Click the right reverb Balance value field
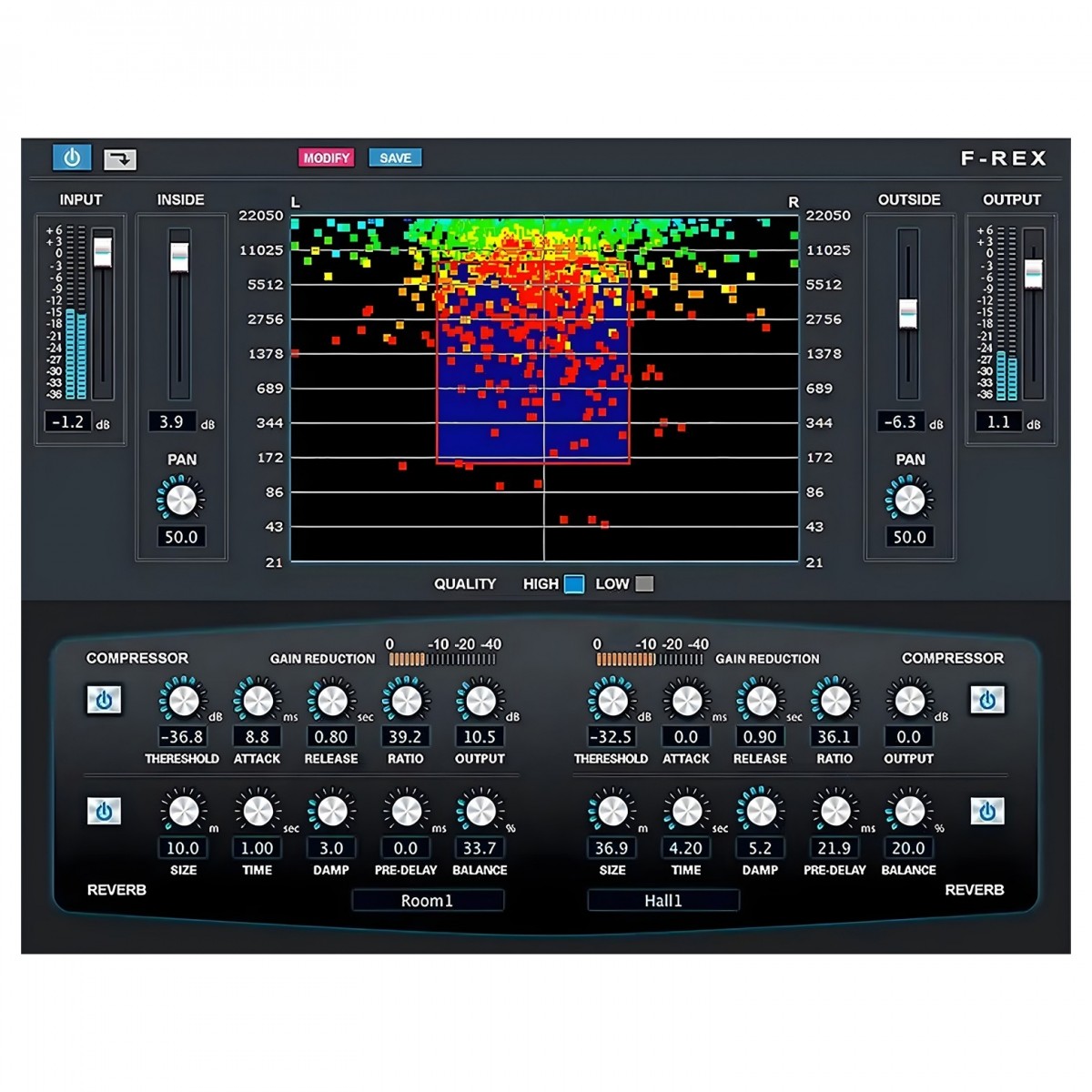 pos(908,848)
